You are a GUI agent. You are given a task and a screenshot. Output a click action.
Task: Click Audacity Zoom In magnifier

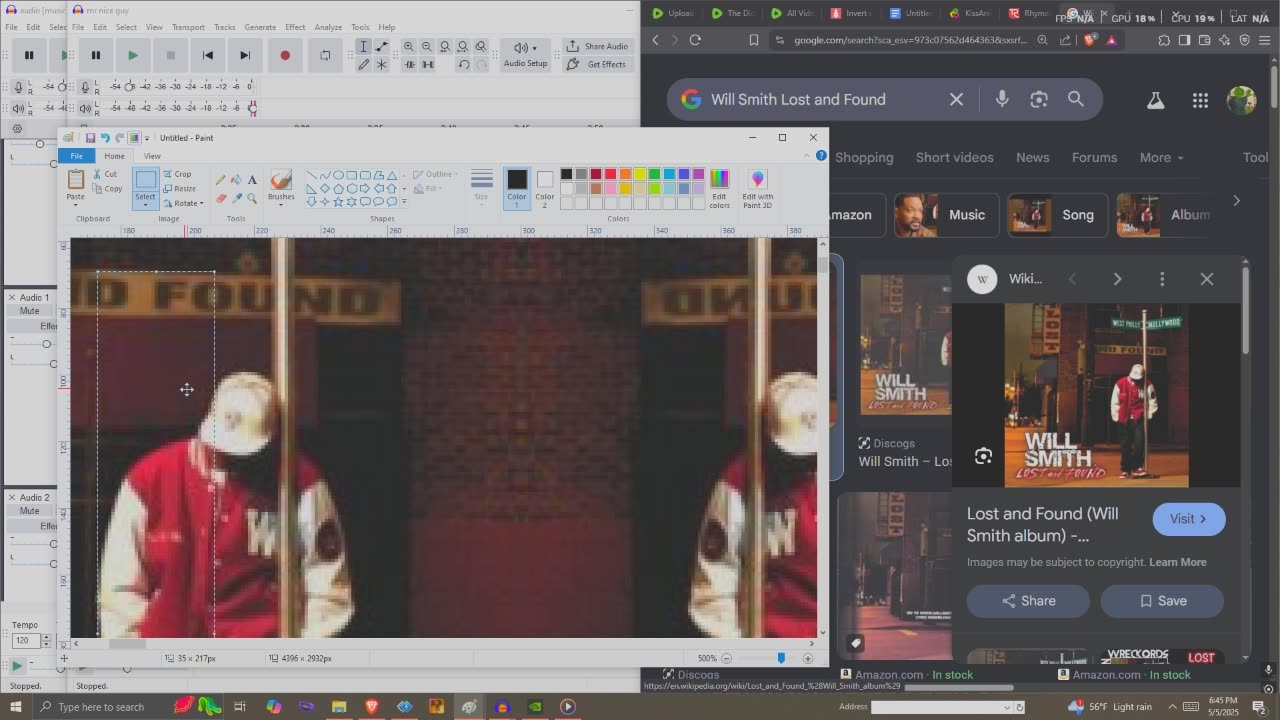[x=409, y=47]
